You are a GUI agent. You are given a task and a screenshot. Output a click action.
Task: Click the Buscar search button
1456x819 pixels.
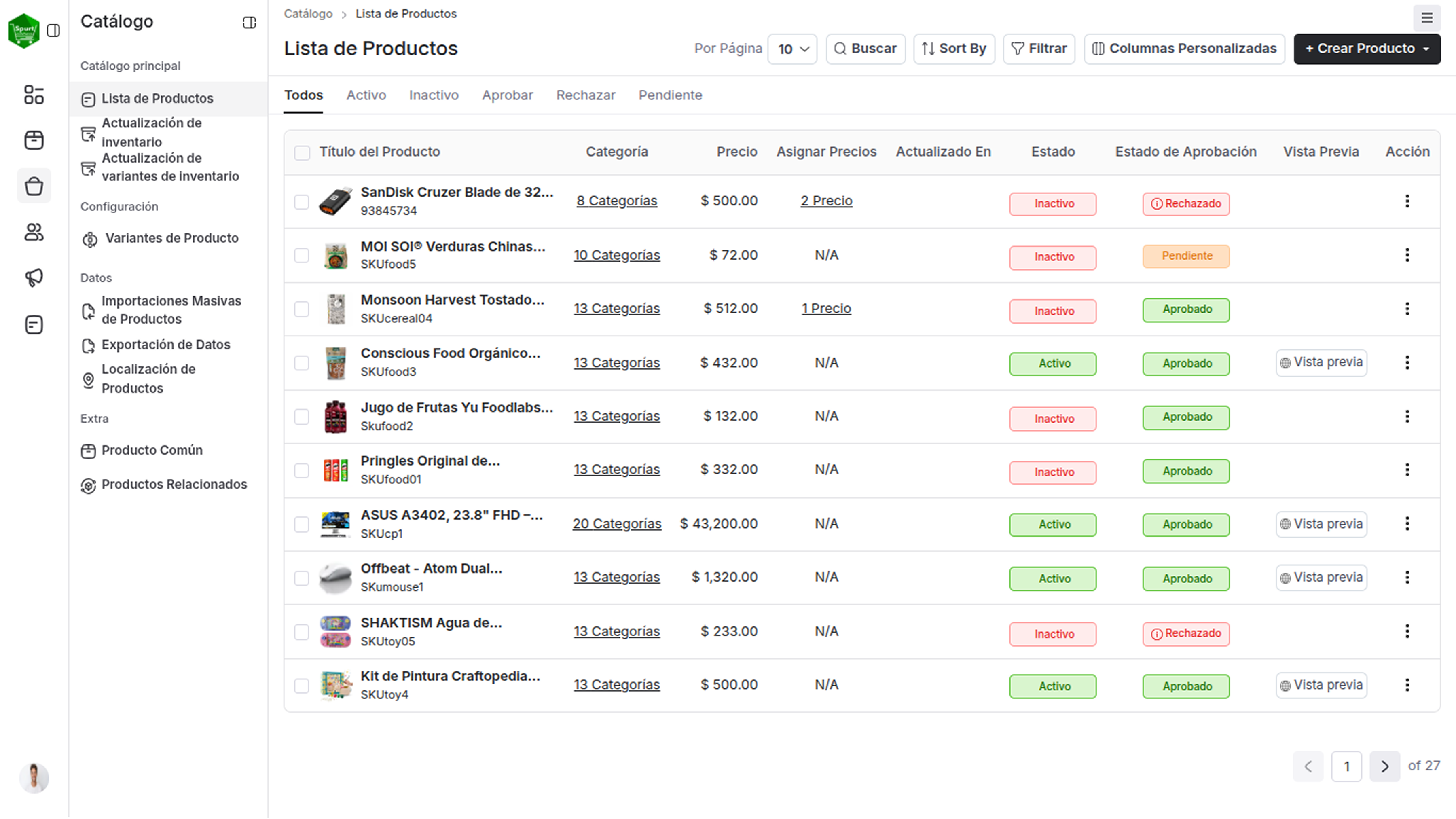(x=866, y=49)
